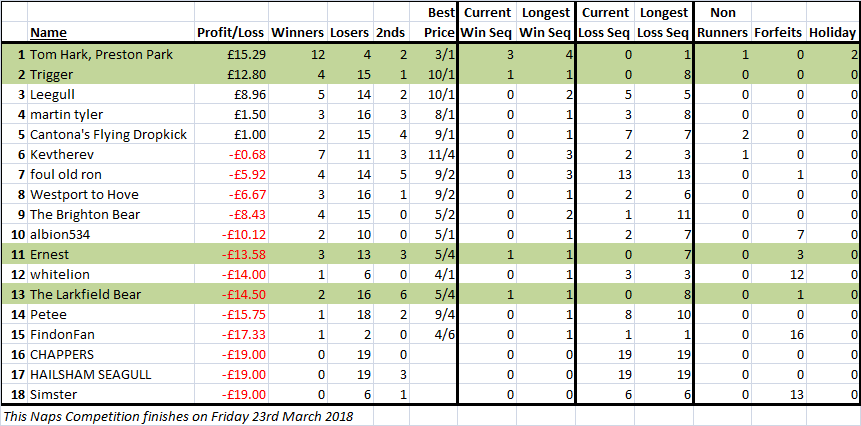The width and height of the screenshot is (861, 426).
Task: Select The Brighton Bear name cell
Action: coord(111,215)
